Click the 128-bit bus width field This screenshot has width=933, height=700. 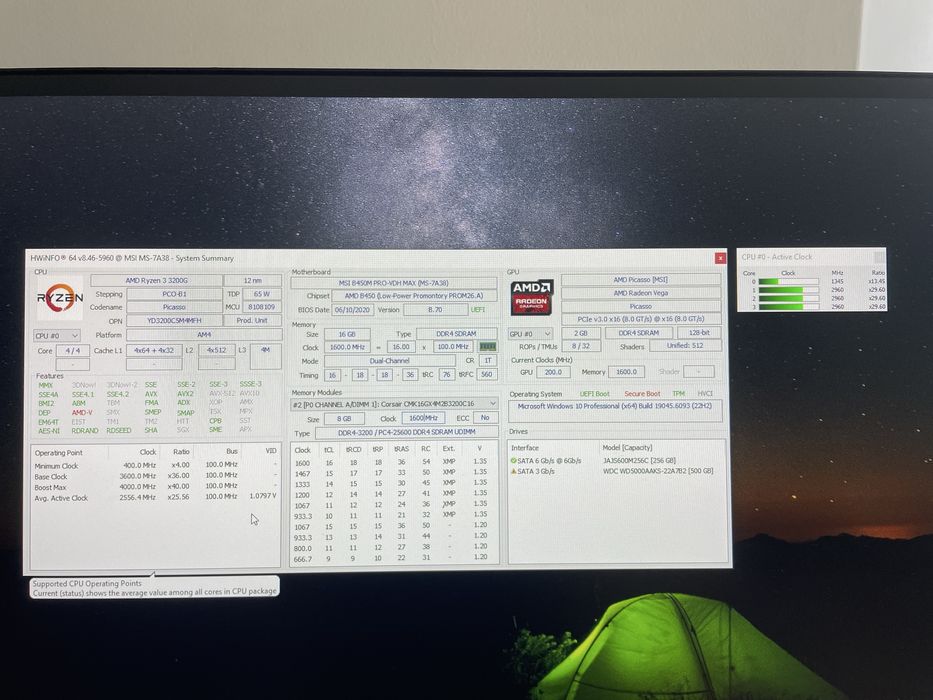[699, 333]
